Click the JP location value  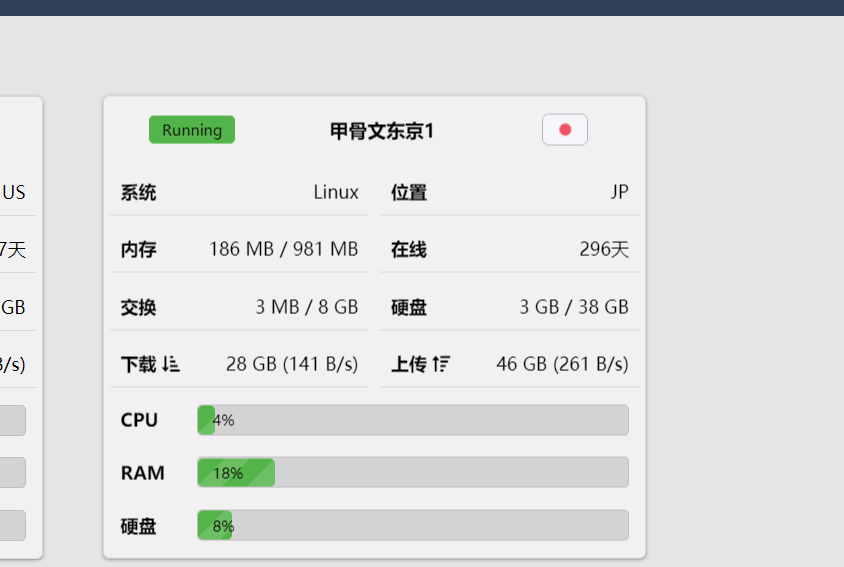pos(620,192)
